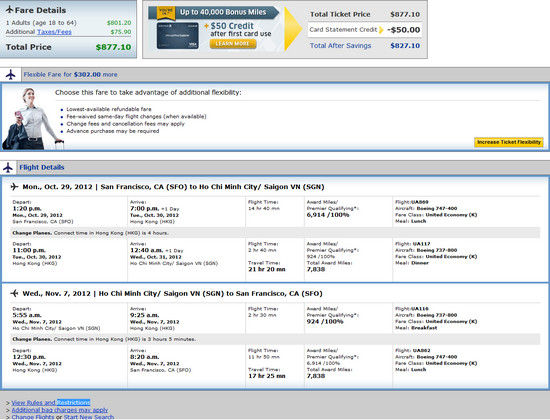
Task: Click the traveler woman image in flexible fare
Action: (x=33, y=119)
